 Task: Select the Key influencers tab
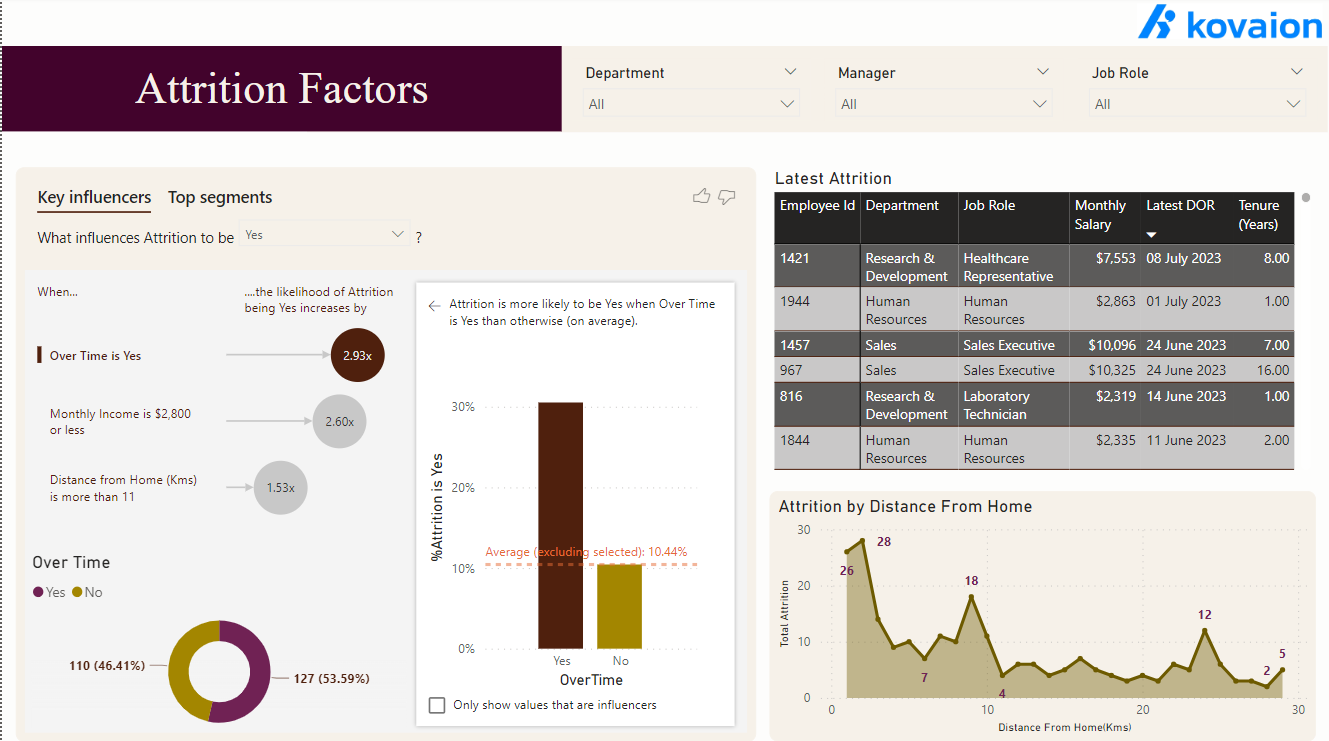click(94, 197)
